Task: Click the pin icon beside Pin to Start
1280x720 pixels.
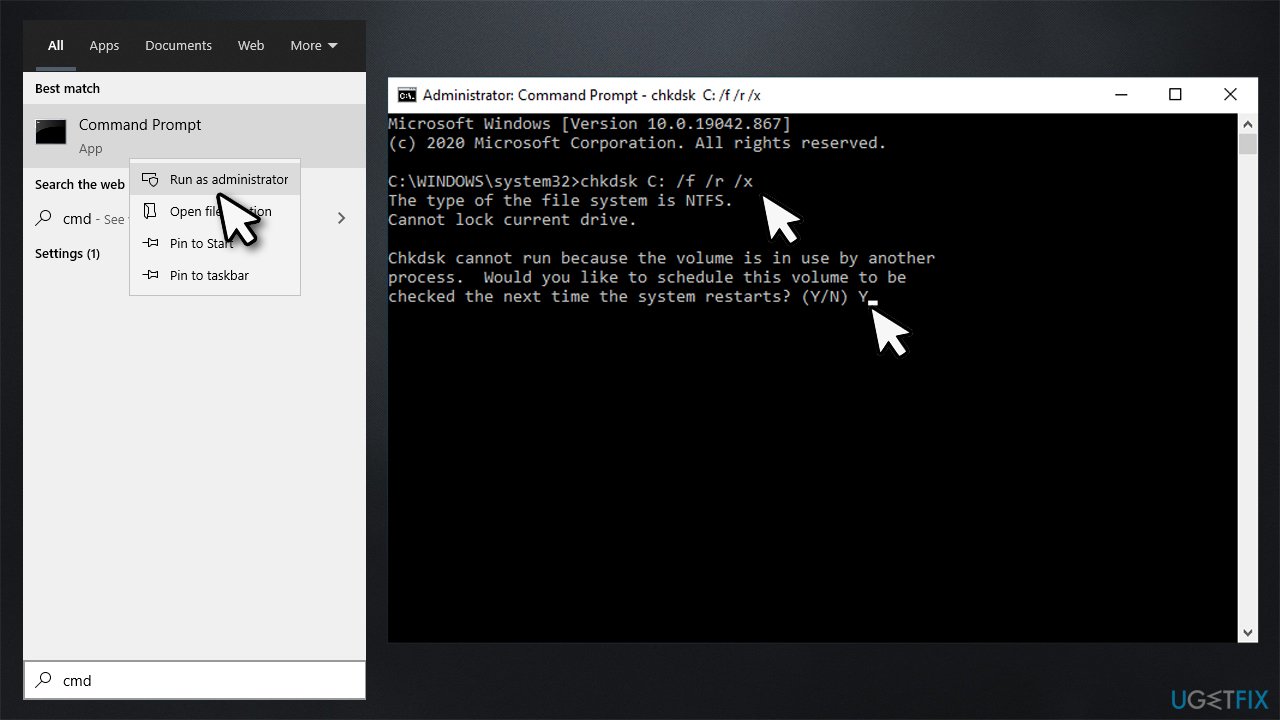Action: [x=150, y=243]
